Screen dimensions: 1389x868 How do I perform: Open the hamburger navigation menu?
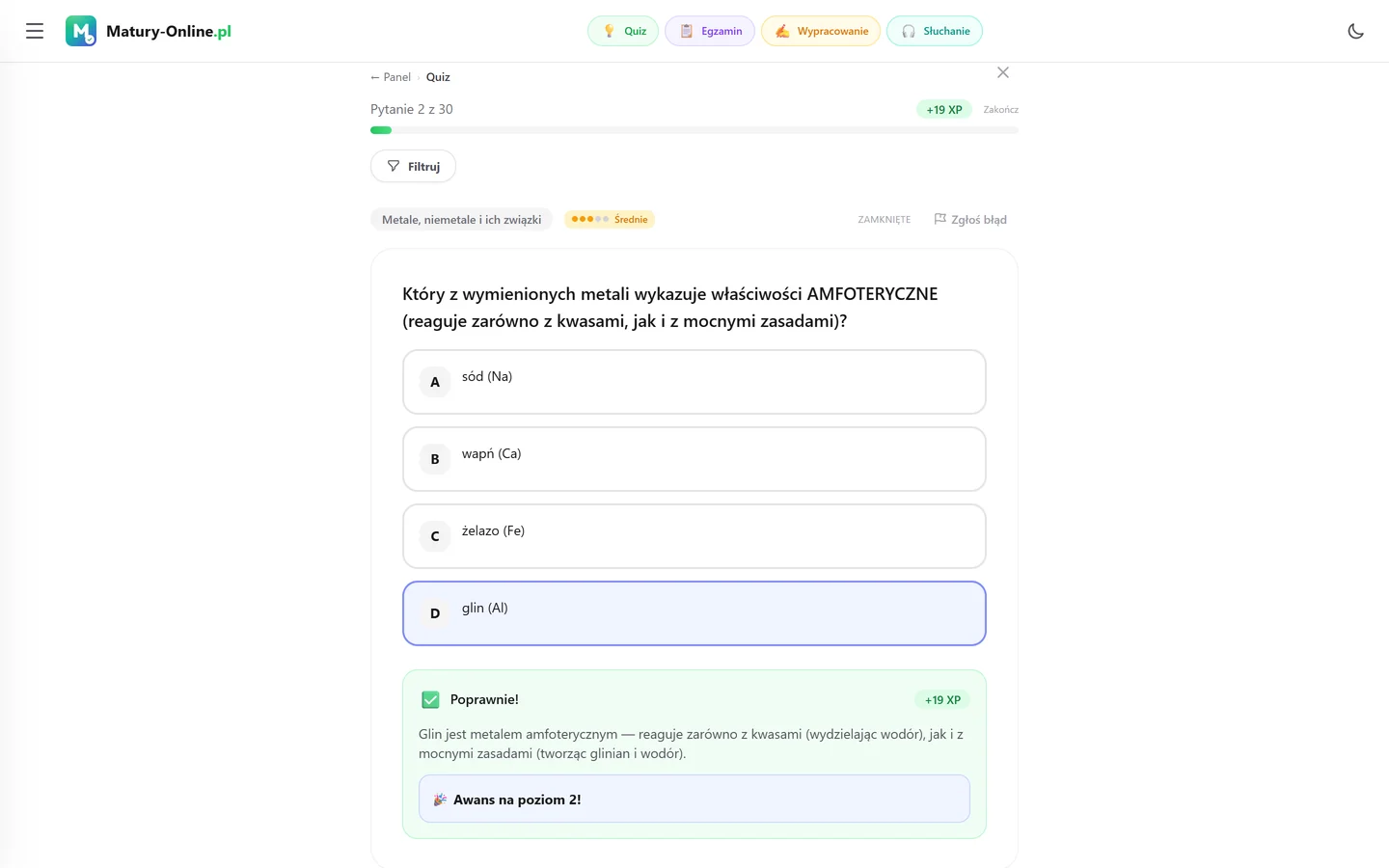coord(35,31)
